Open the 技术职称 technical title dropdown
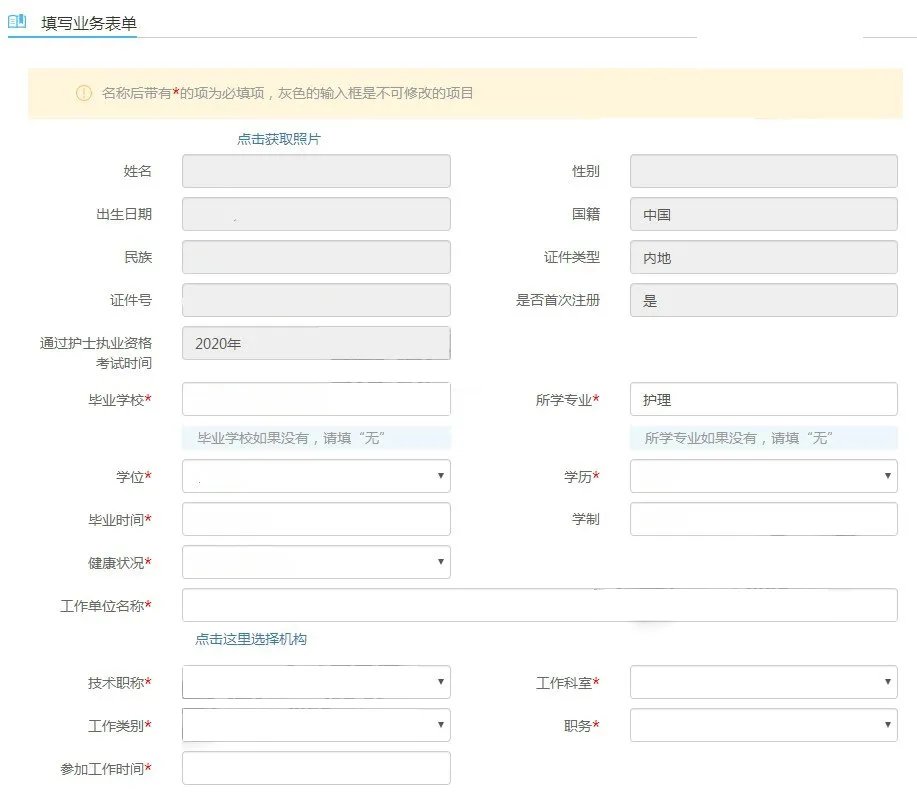The width and height of the screenshot is (917, 800). (x=316, y=681)
